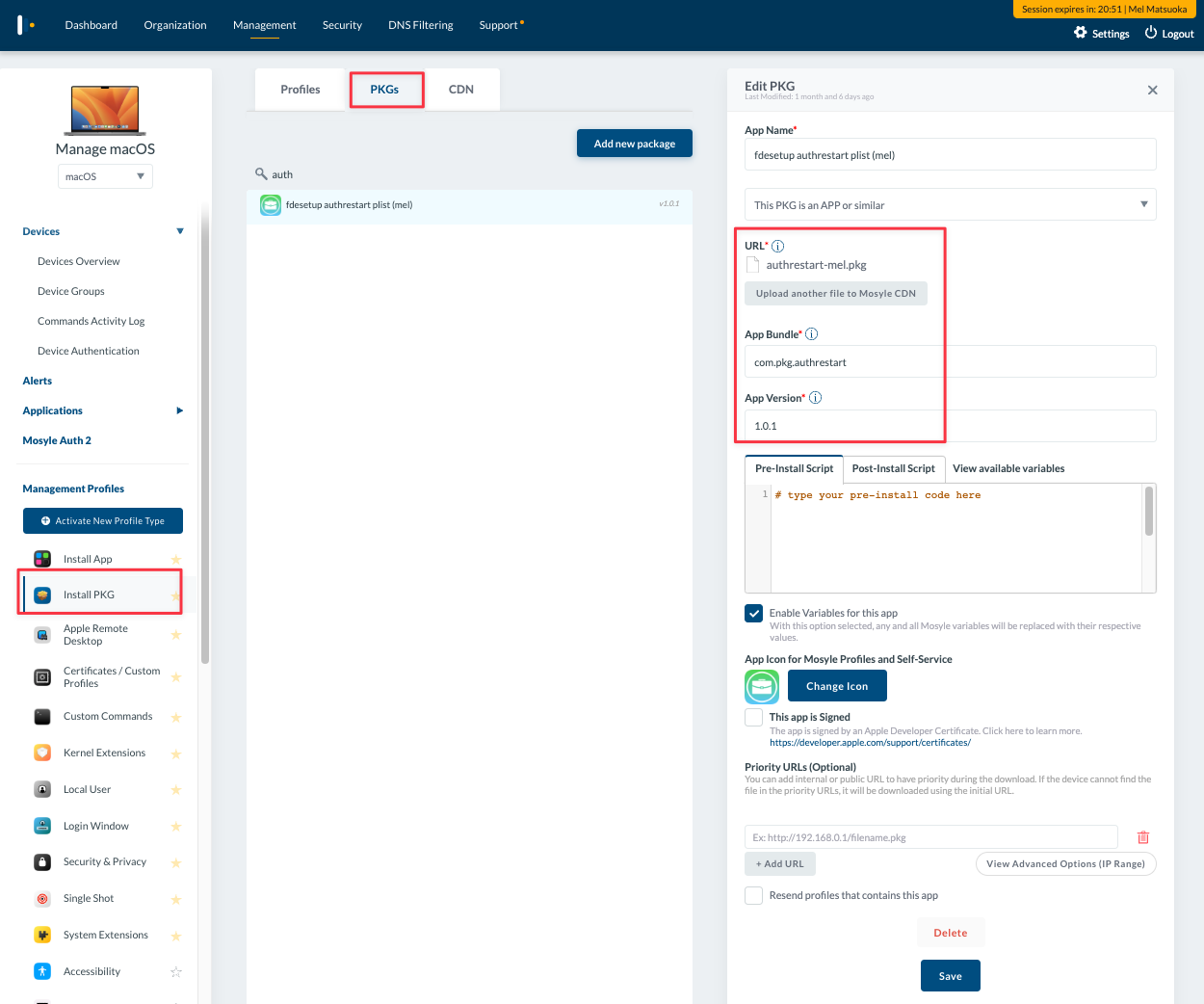Switch to the CDN tab
The width and height of the screenshot is (1204, 1004).
[461, 90]
